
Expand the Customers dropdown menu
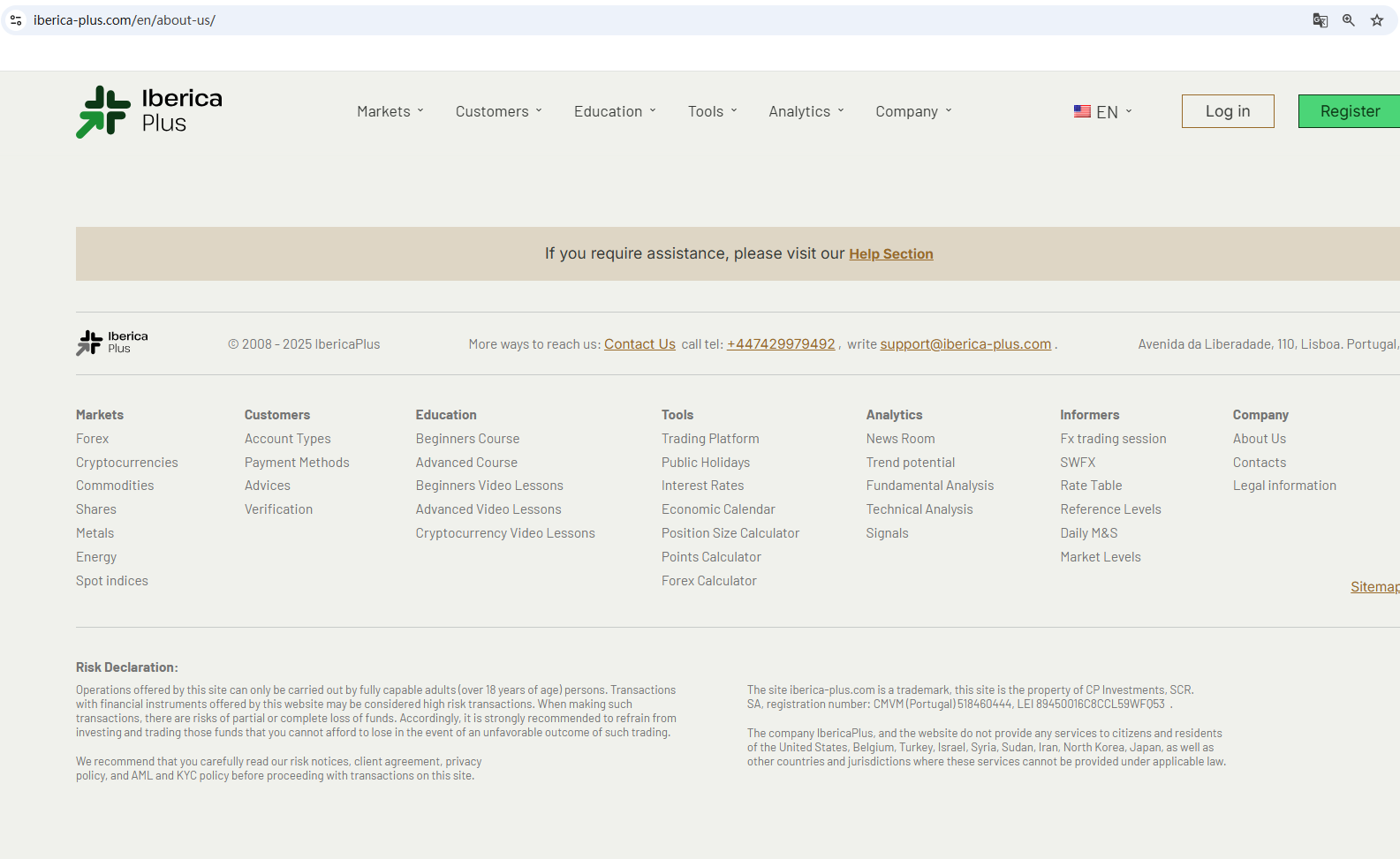point(498,111)
